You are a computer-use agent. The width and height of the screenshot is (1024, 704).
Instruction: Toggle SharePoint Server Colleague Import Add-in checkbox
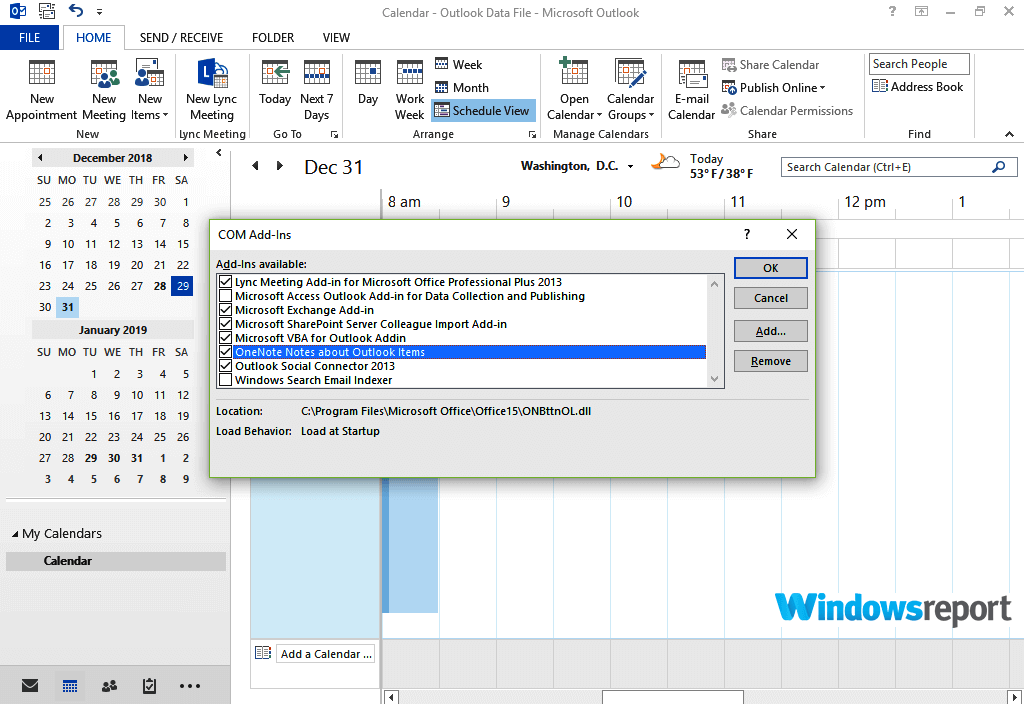pos(225,324)
